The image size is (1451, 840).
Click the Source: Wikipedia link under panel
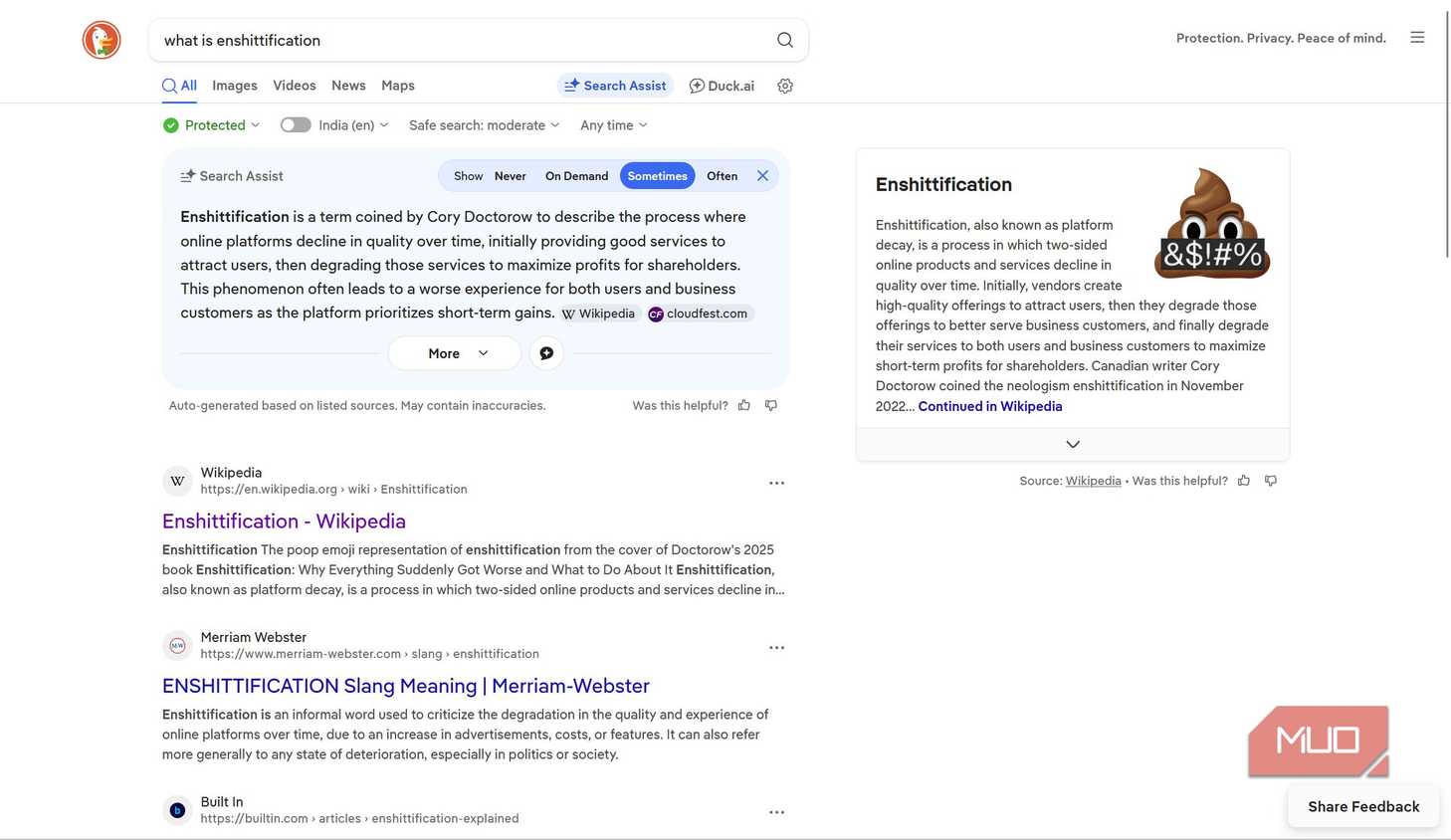tap(1093, 481)
